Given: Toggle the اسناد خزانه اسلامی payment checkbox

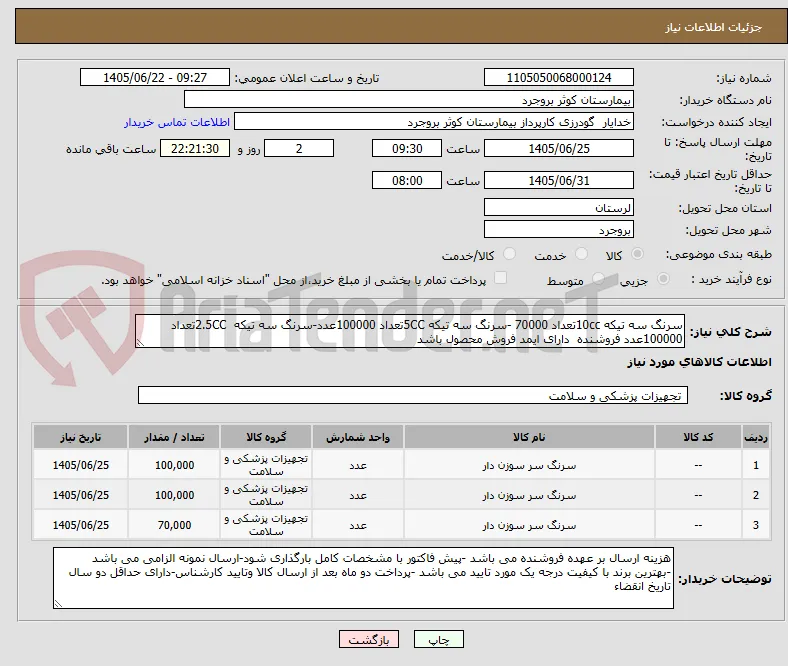Looking at the screenshot, I should (501, 278).
